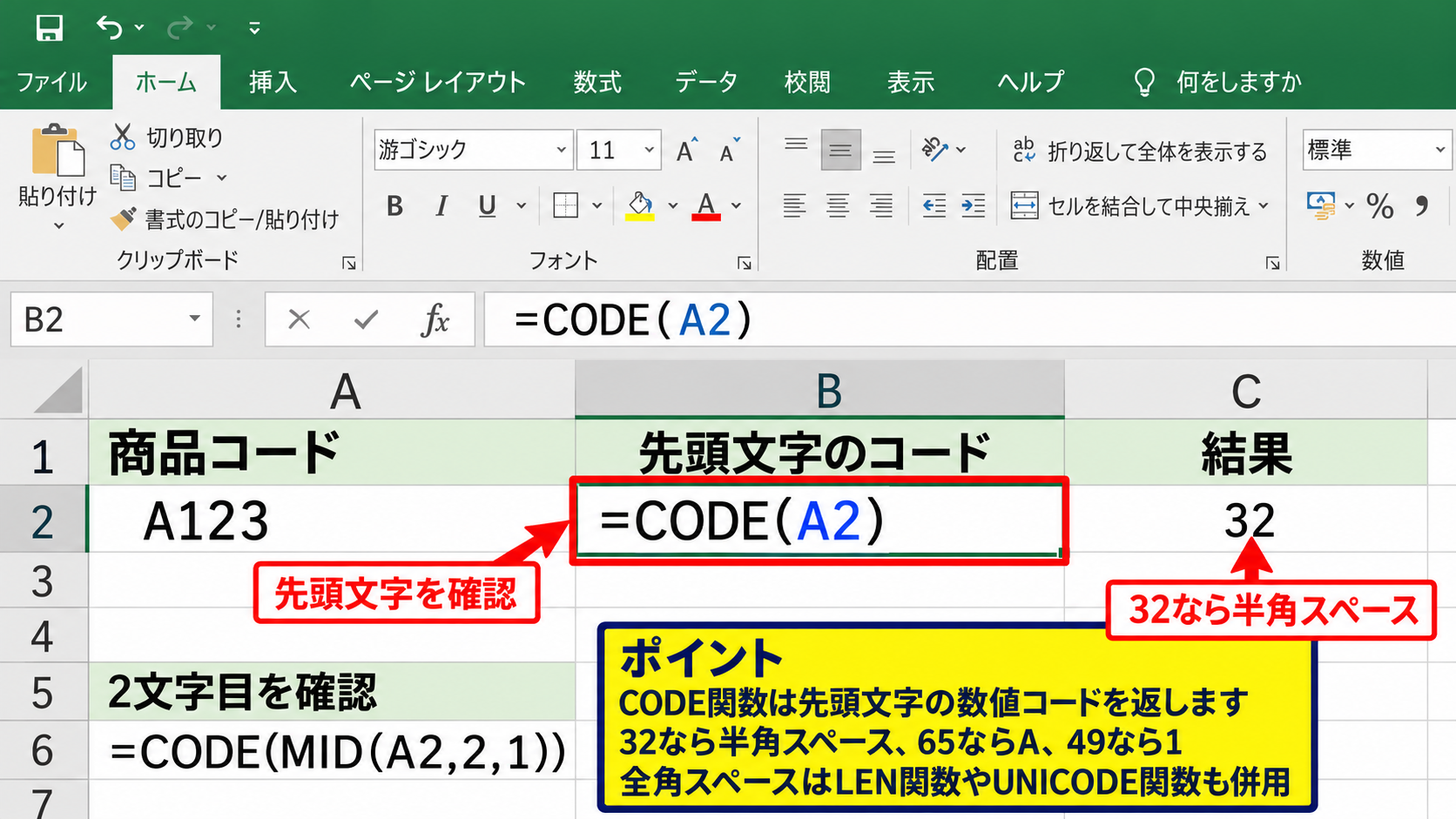Screen dimensions: 1456x819
Task: Toggle bold B formatting
Action: pos(395,206)
